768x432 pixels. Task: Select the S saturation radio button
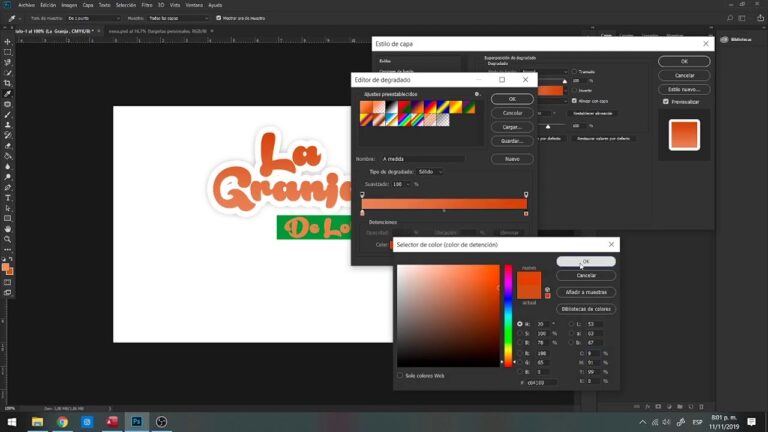click(x=520, y=334)
